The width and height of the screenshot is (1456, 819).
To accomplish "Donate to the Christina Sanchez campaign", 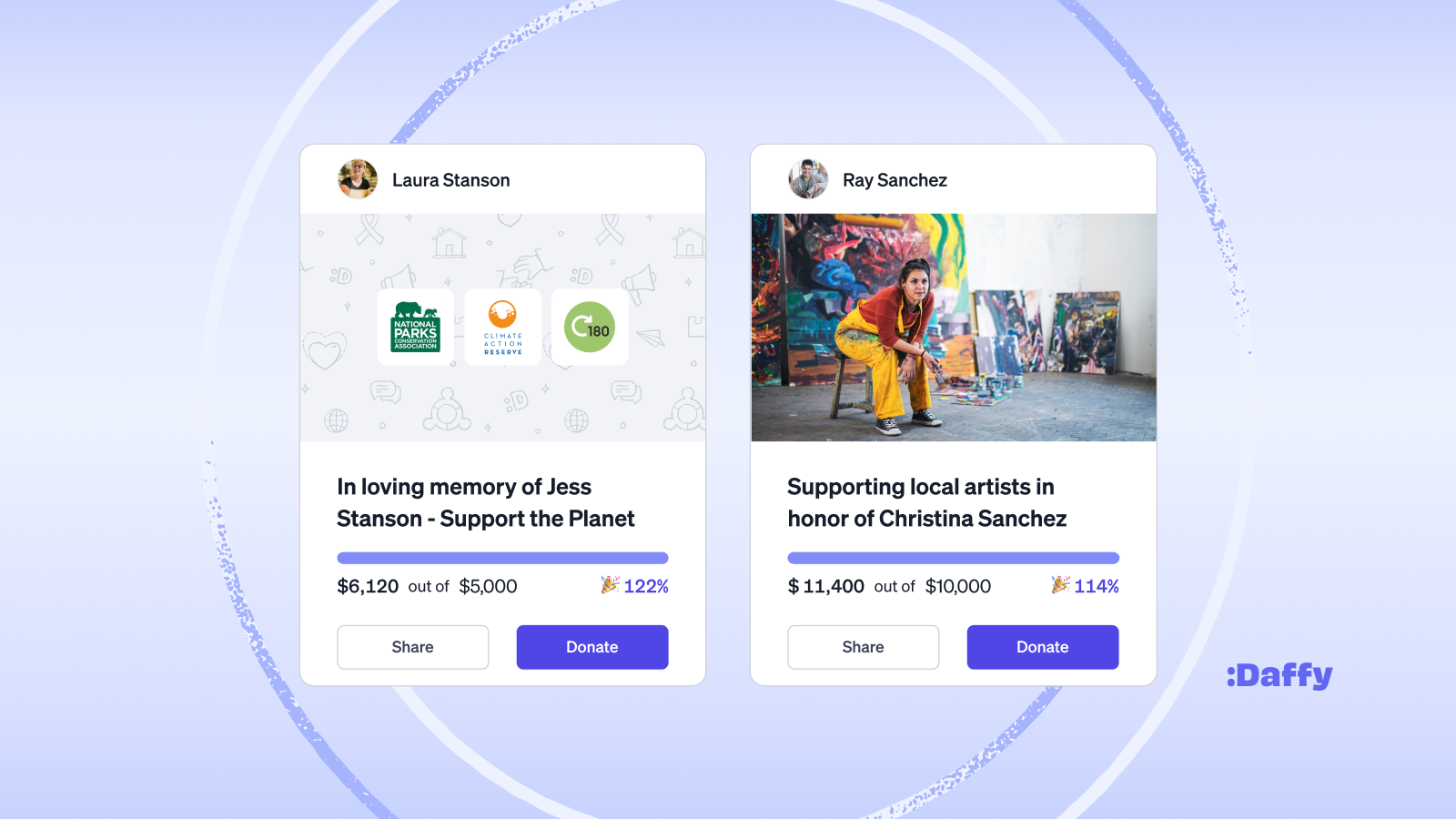I will click(1043, 647).
